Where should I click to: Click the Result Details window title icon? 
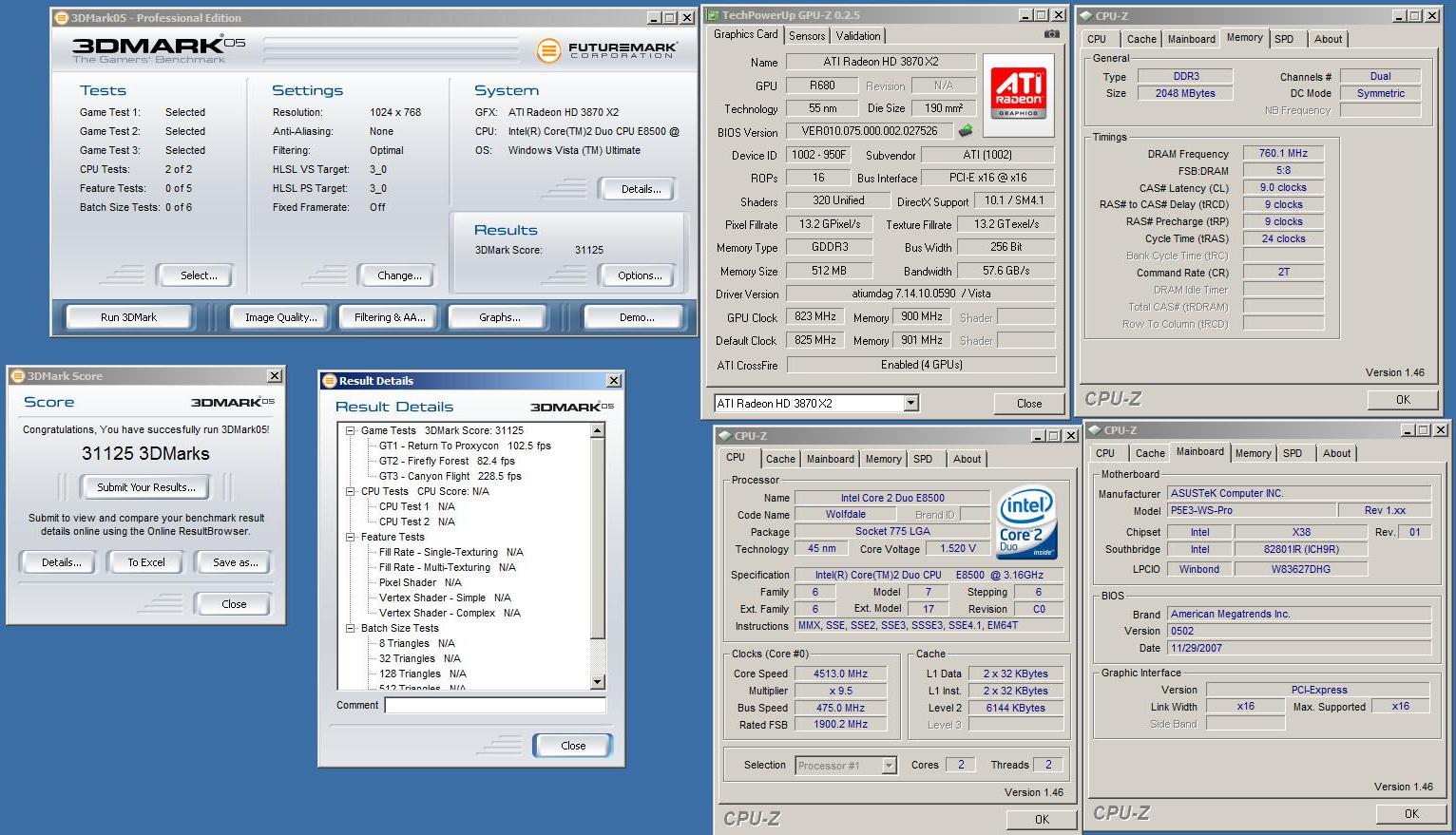[330, 381]
